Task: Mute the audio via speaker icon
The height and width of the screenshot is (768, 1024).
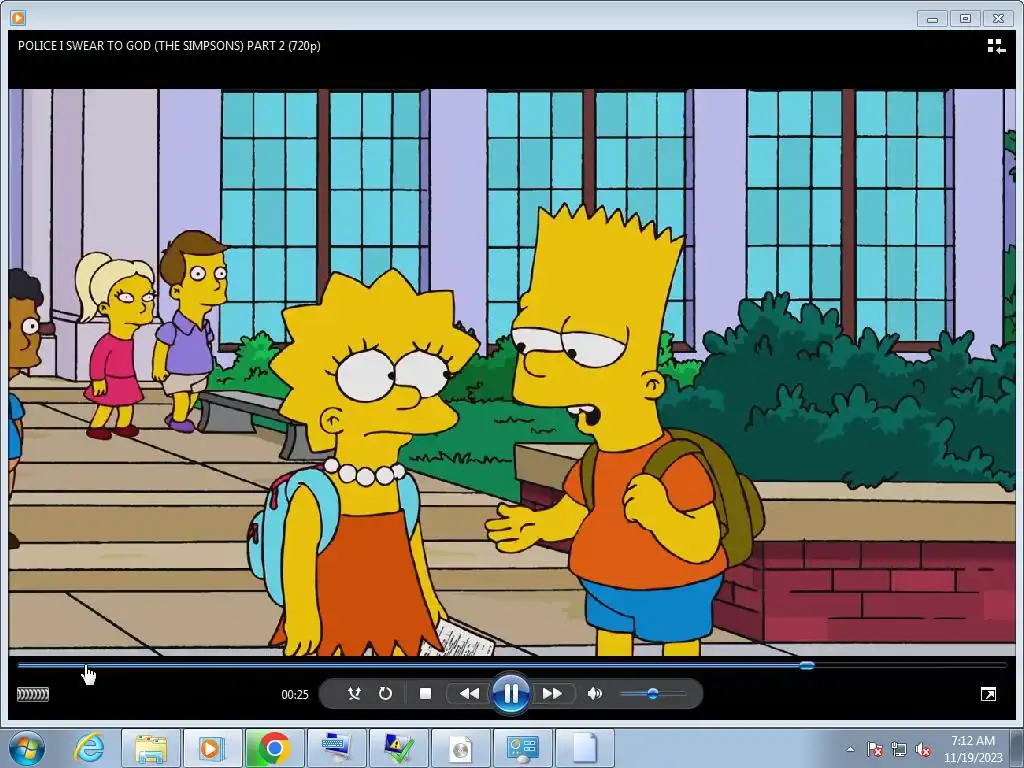Action: pos(594,694)
